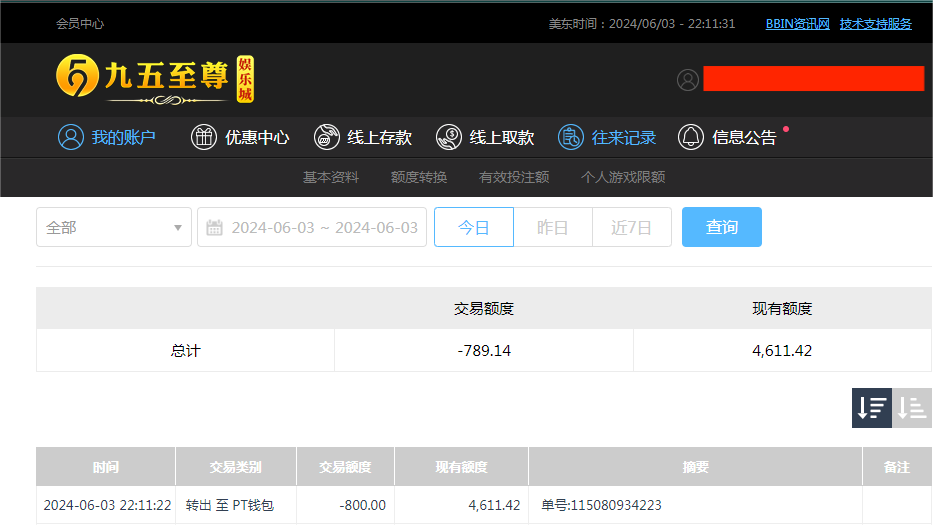This screenshot has height=525, width=933.
Task: Select the 昨日 date filter
Action: 553,227
